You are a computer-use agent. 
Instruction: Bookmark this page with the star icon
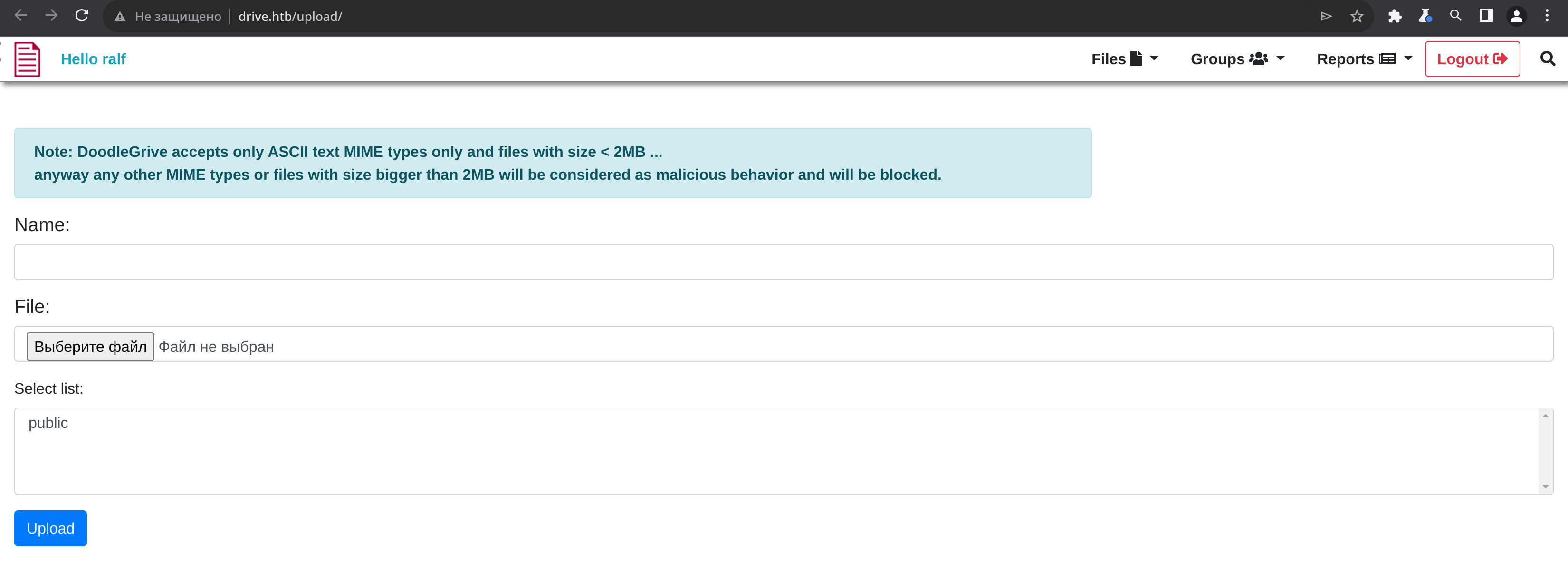click(x=1357, y=17)
